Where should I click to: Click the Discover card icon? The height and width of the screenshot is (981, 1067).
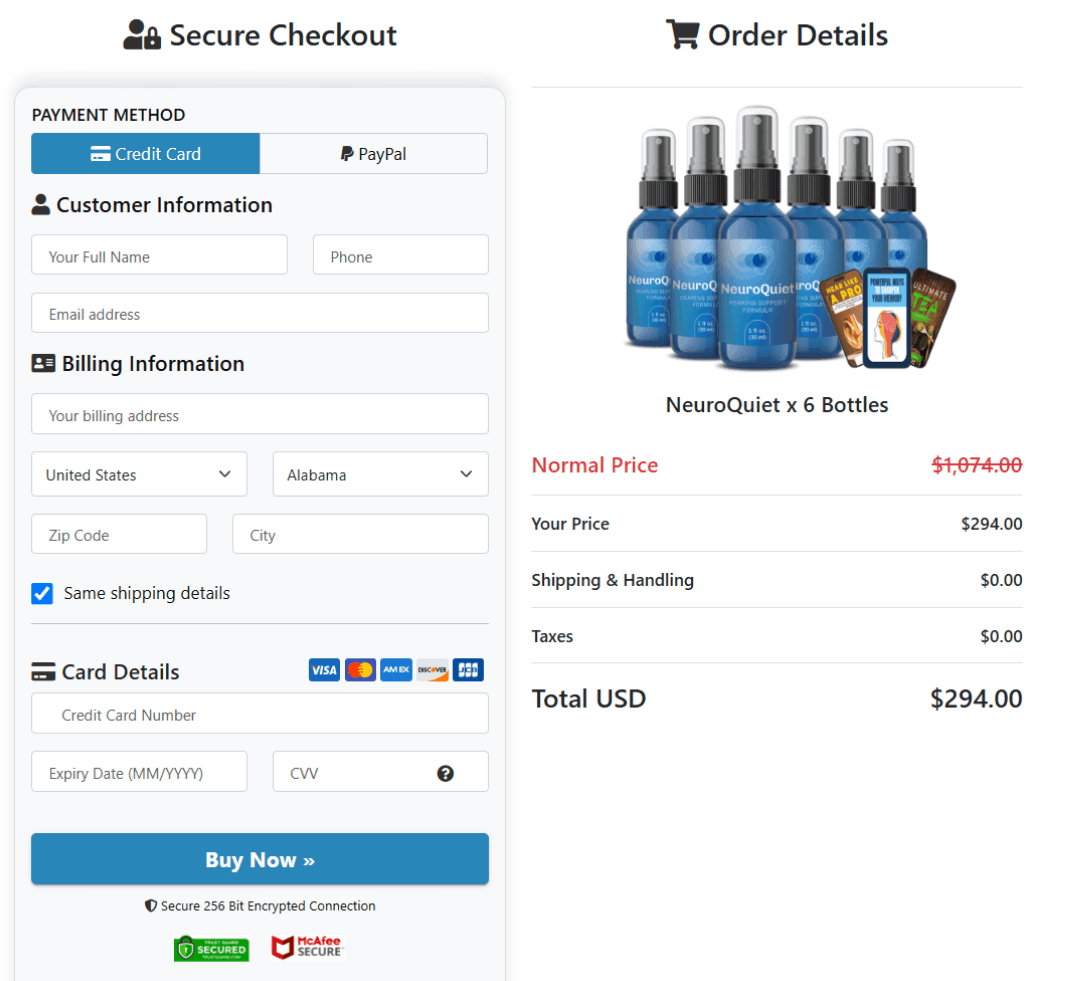(432, 670)
